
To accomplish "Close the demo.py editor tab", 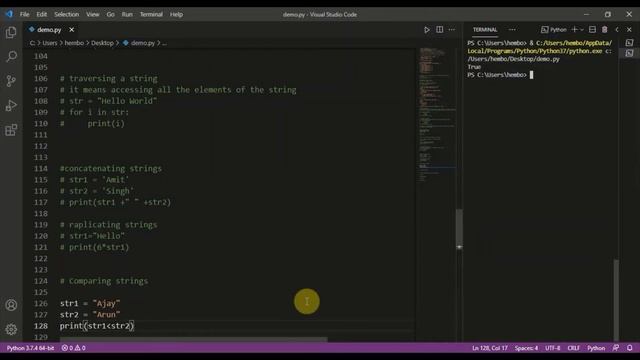I will (x=71, y=30).
